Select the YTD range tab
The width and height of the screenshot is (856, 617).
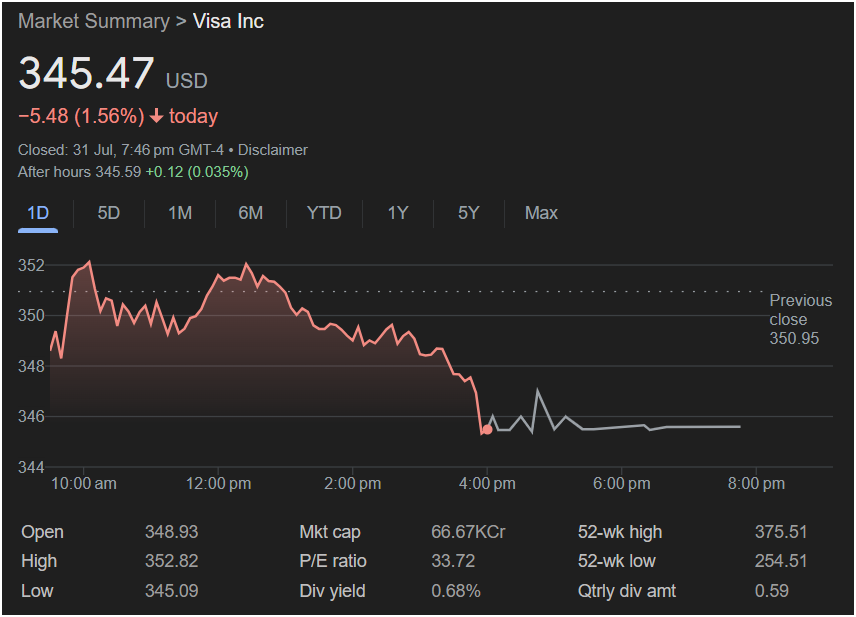coord(324,213)
